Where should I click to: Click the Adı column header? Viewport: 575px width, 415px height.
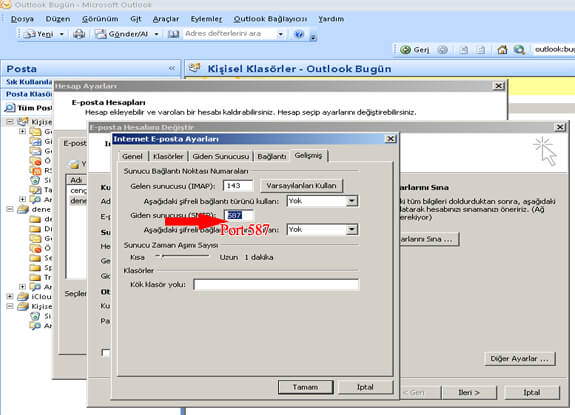tap(77, 180)
